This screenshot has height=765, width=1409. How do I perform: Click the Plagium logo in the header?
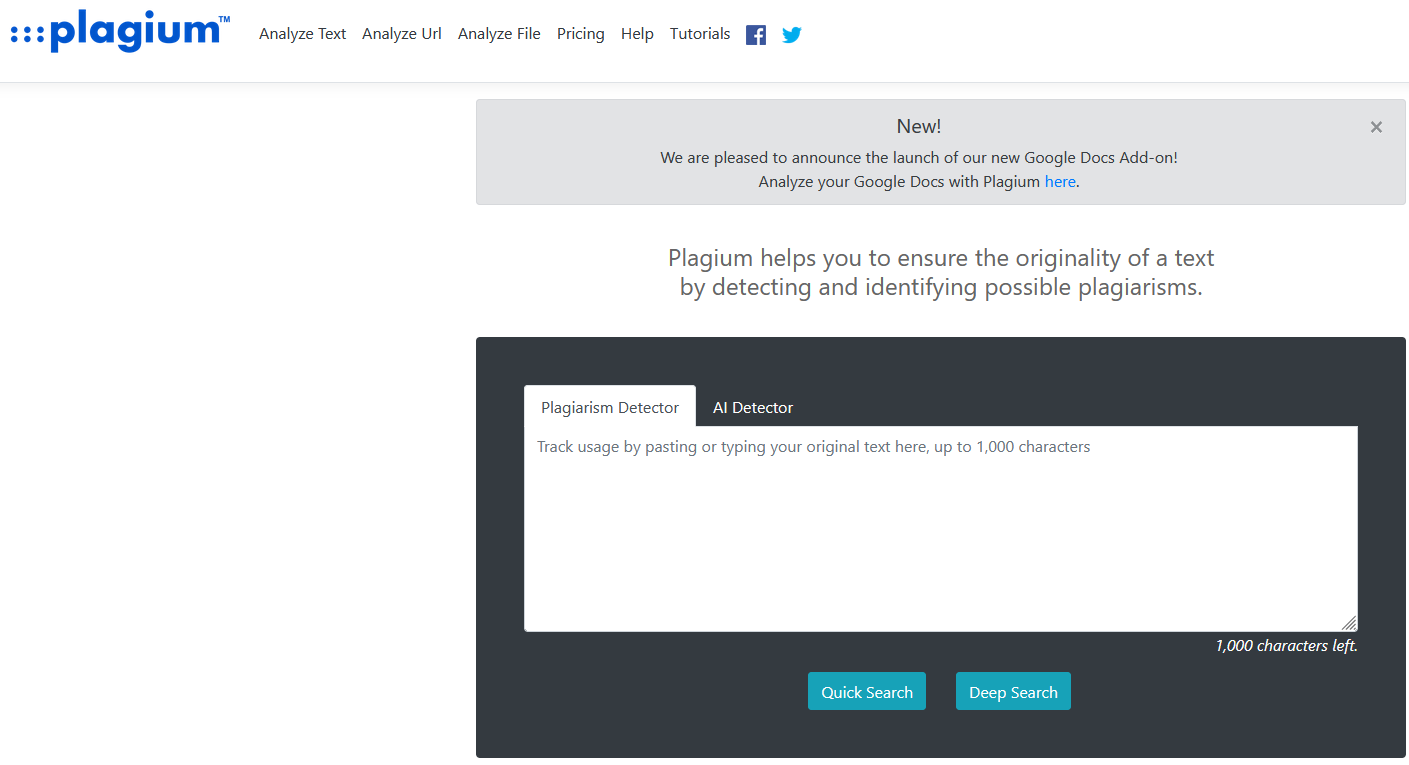[120, 31]
